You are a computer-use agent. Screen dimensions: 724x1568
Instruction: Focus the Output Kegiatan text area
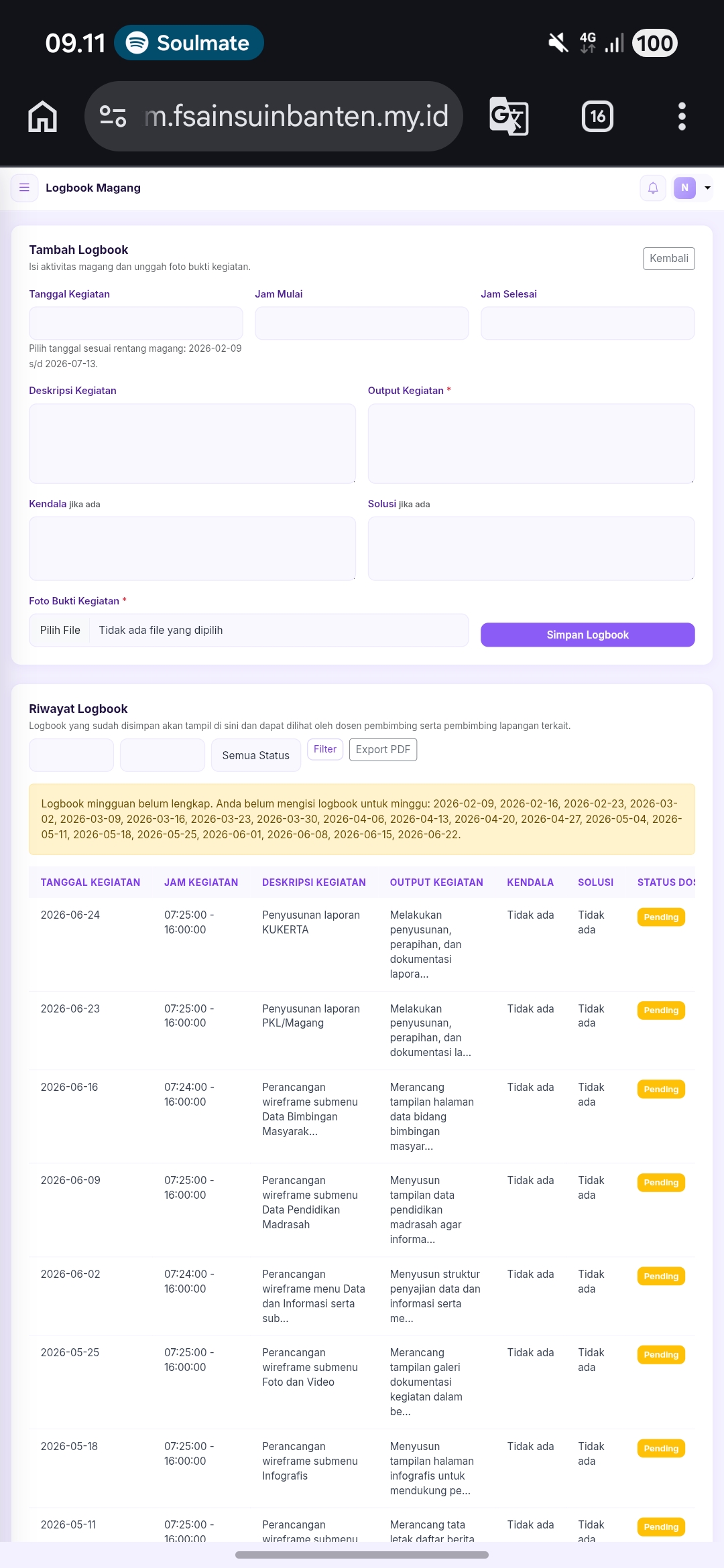pyautogui.click(x=532, y=443)
